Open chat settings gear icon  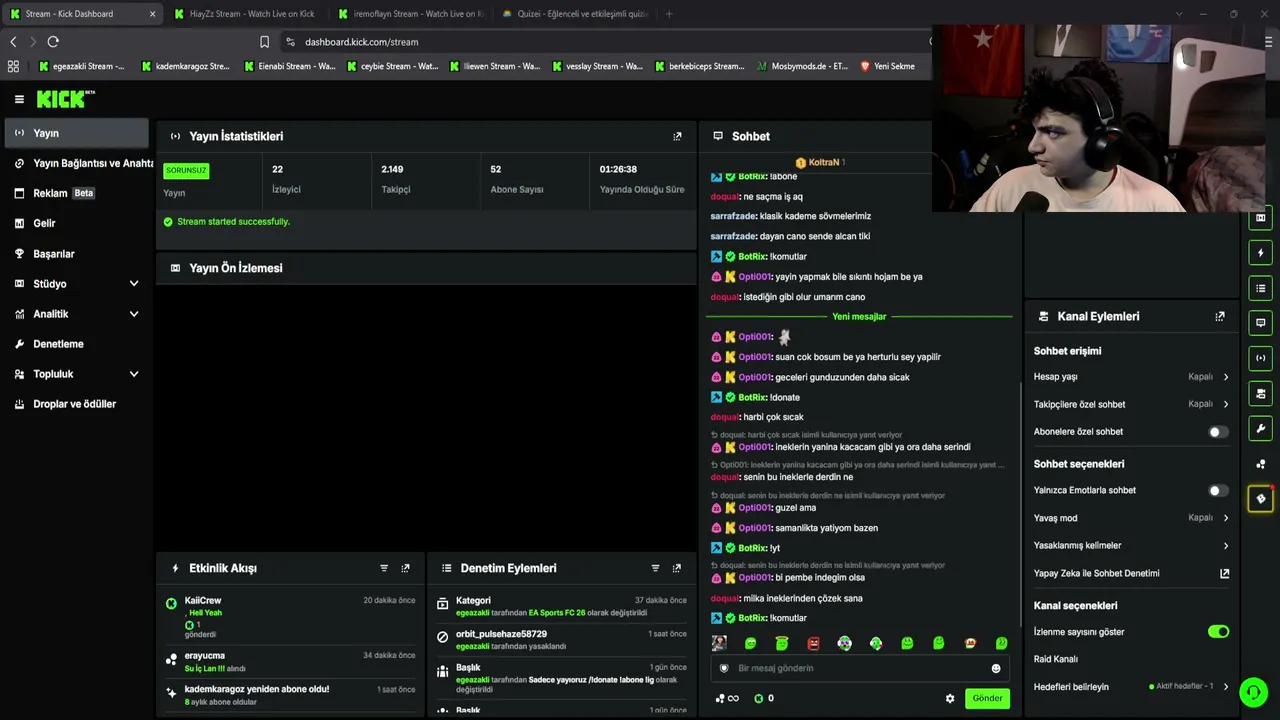[950, 698]
